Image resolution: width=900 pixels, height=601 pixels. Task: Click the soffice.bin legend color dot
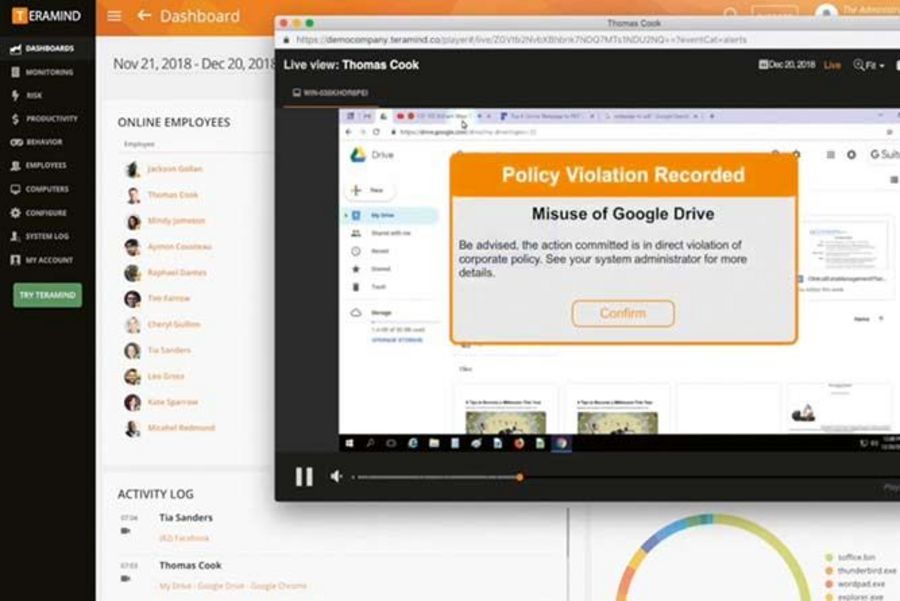click(829, 557)
